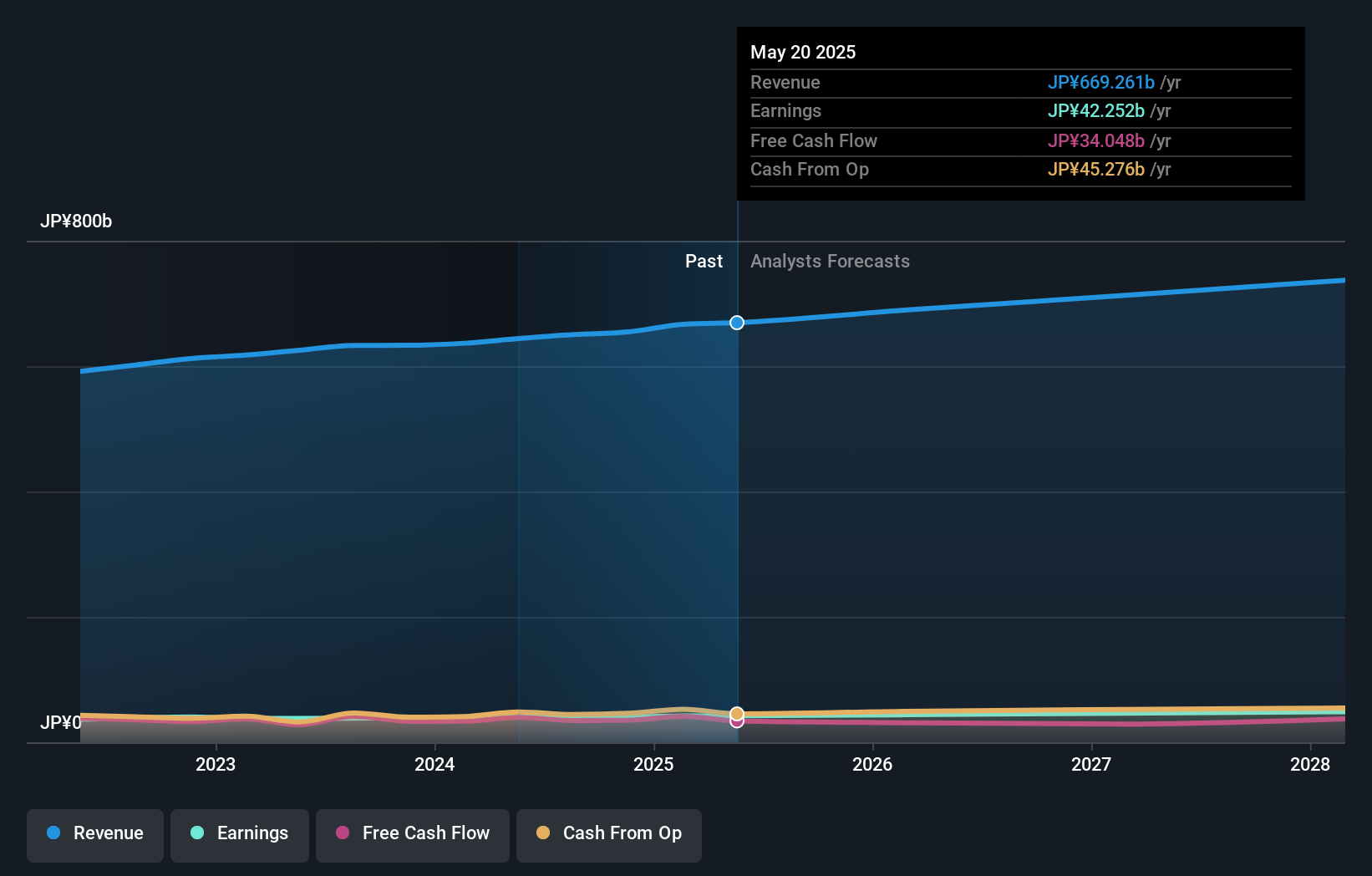
Task: Click the Analysts Forecasts label
Action: [830, 262]
